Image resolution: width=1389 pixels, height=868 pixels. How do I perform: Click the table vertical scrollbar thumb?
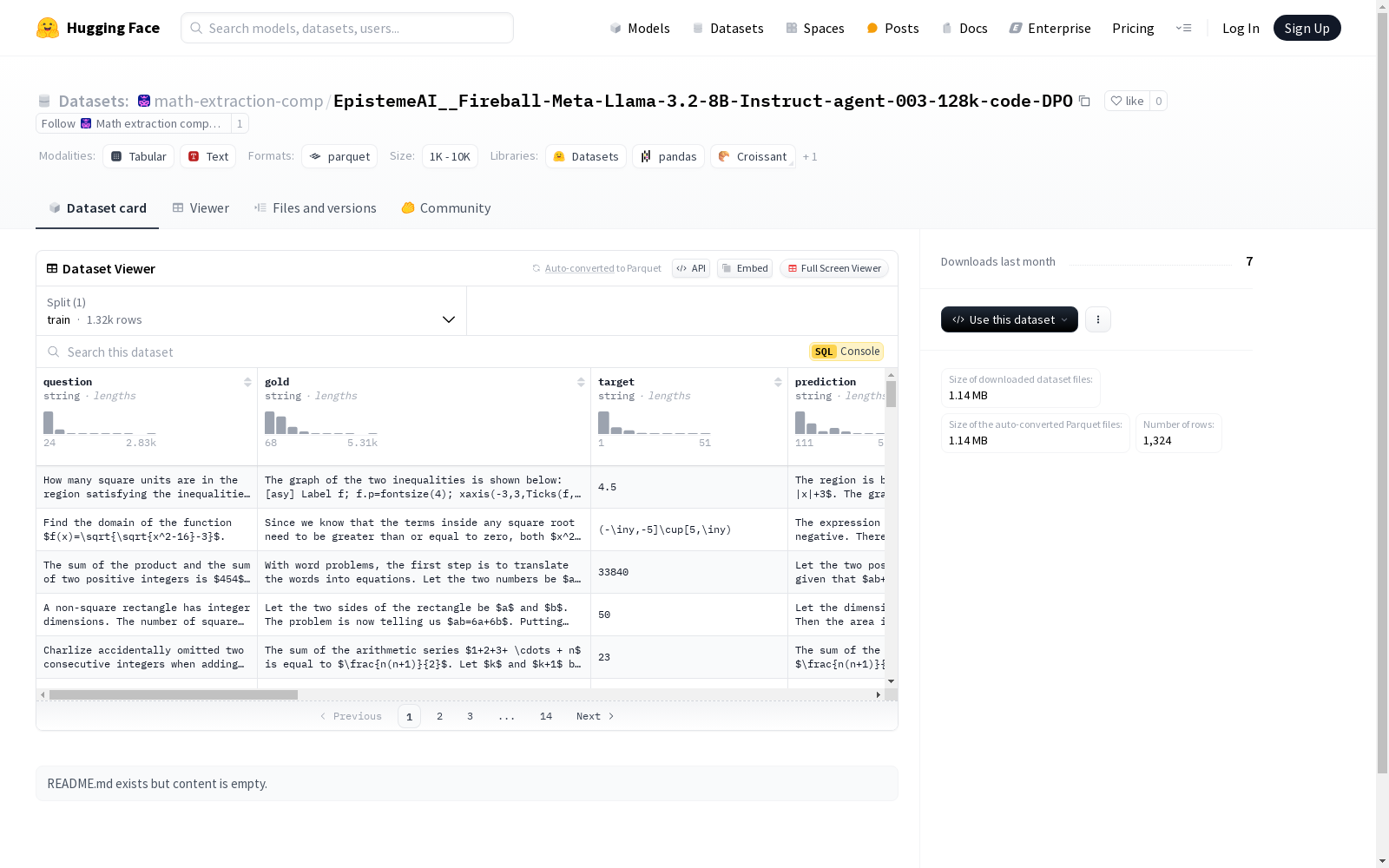click(891, 394)
